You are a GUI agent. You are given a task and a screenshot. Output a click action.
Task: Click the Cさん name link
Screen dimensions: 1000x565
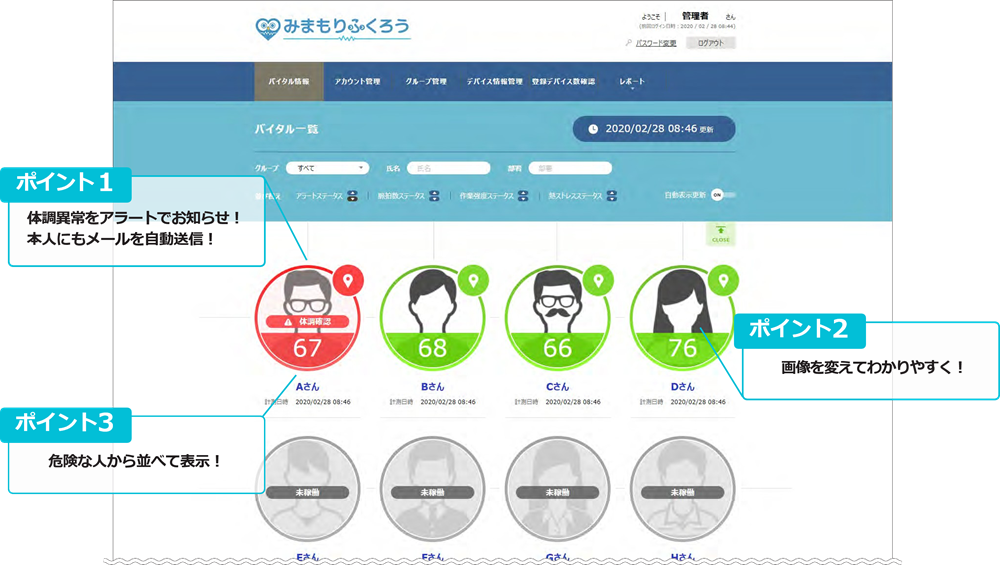coord(557,386)
